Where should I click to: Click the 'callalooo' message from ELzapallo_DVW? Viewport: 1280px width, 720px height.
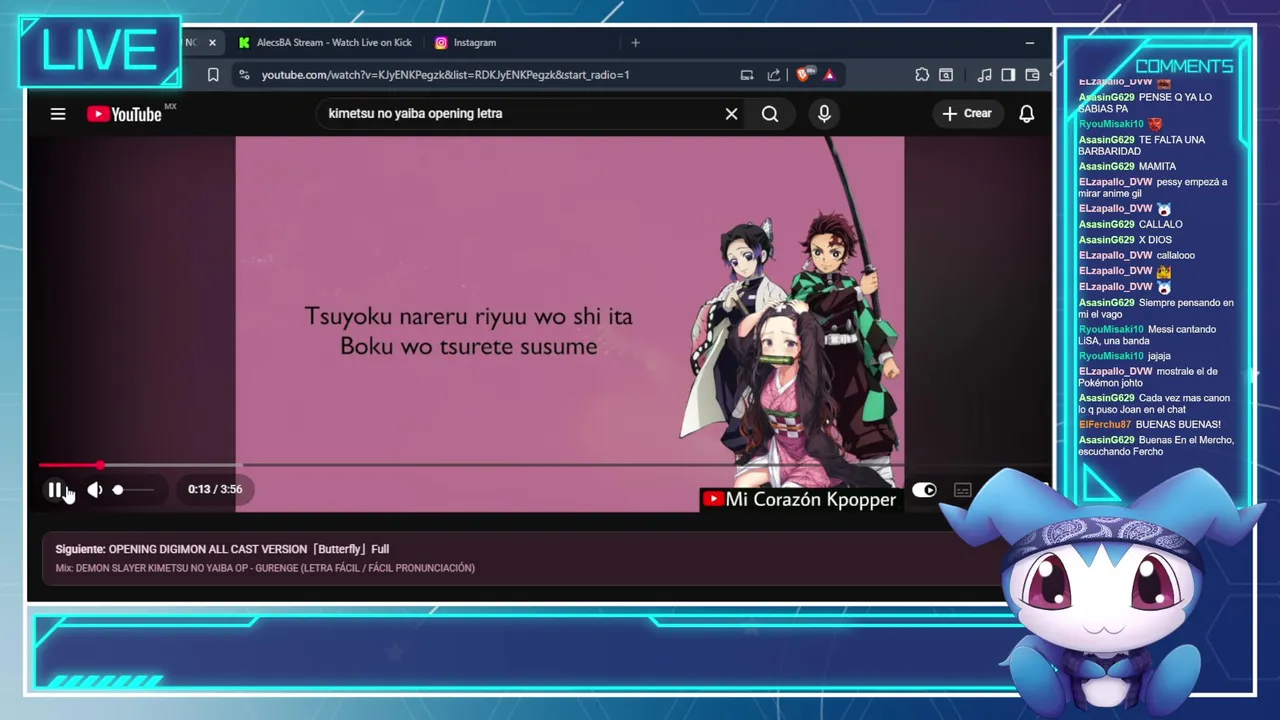tap(1176, 256)
